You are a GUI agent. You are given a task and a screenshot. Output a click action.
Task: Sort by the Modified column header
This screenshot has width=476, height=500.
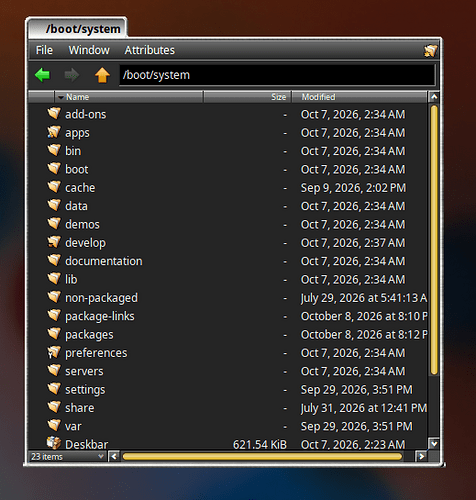click(x=359, y=97)
